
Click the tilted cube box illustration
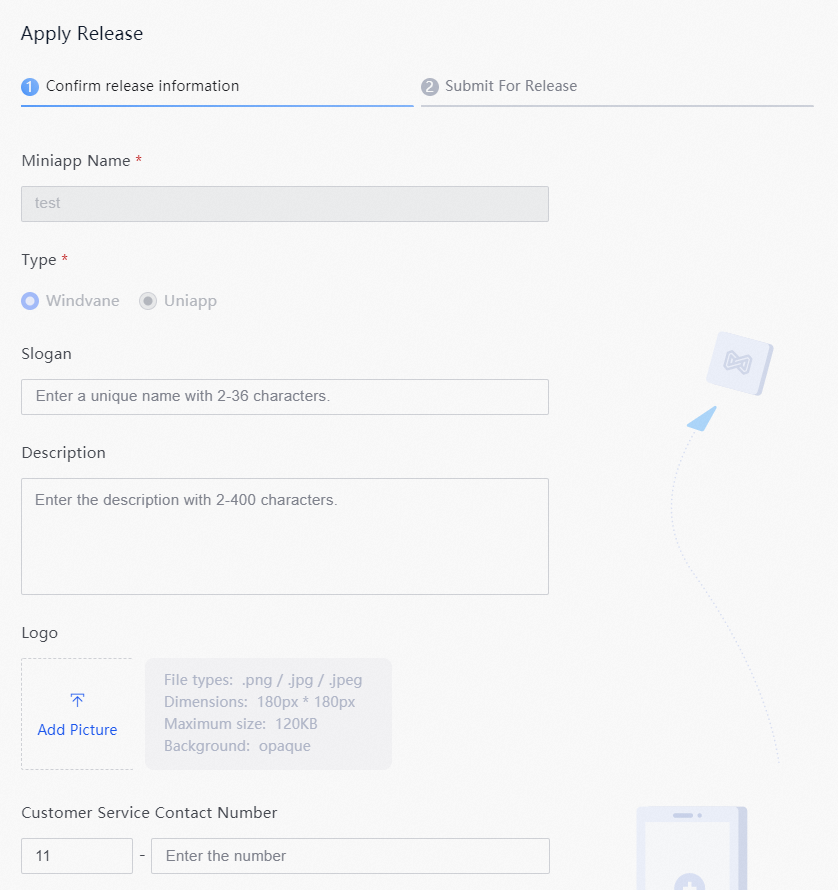point(740,363)
